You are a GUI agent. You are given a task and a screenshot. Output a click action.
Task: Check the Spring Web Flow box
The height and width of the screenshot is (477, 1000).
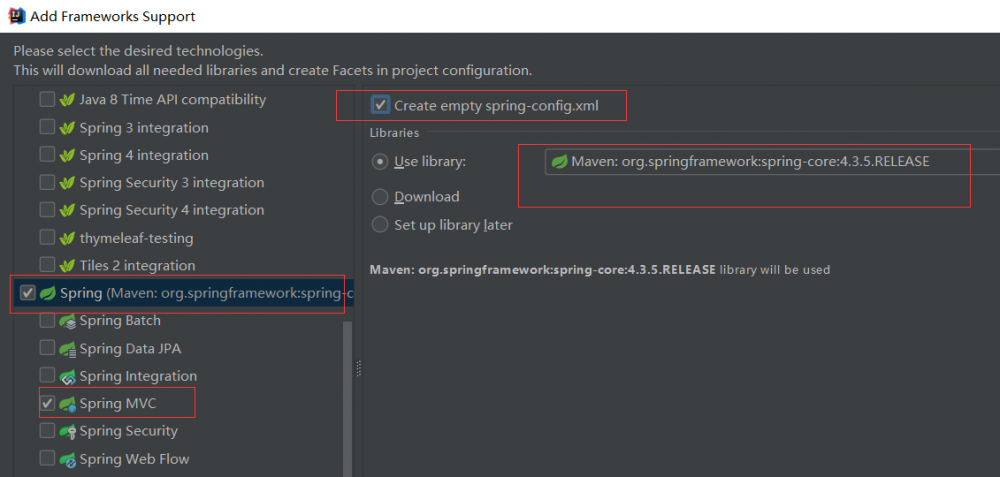47,459
